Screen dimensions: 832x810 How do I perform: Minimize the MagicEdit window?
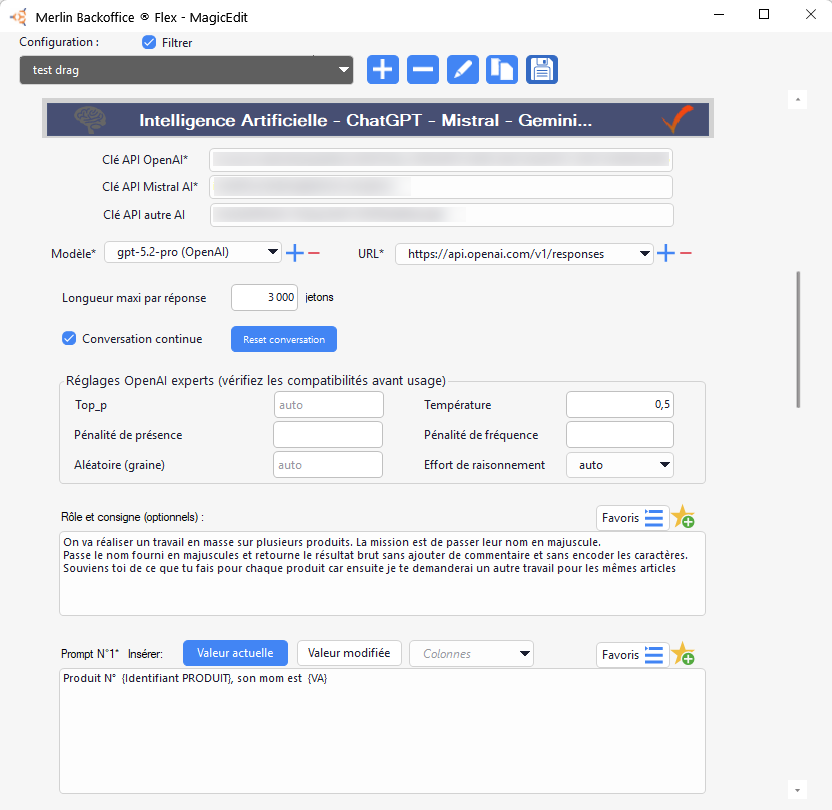click(719, 15)
